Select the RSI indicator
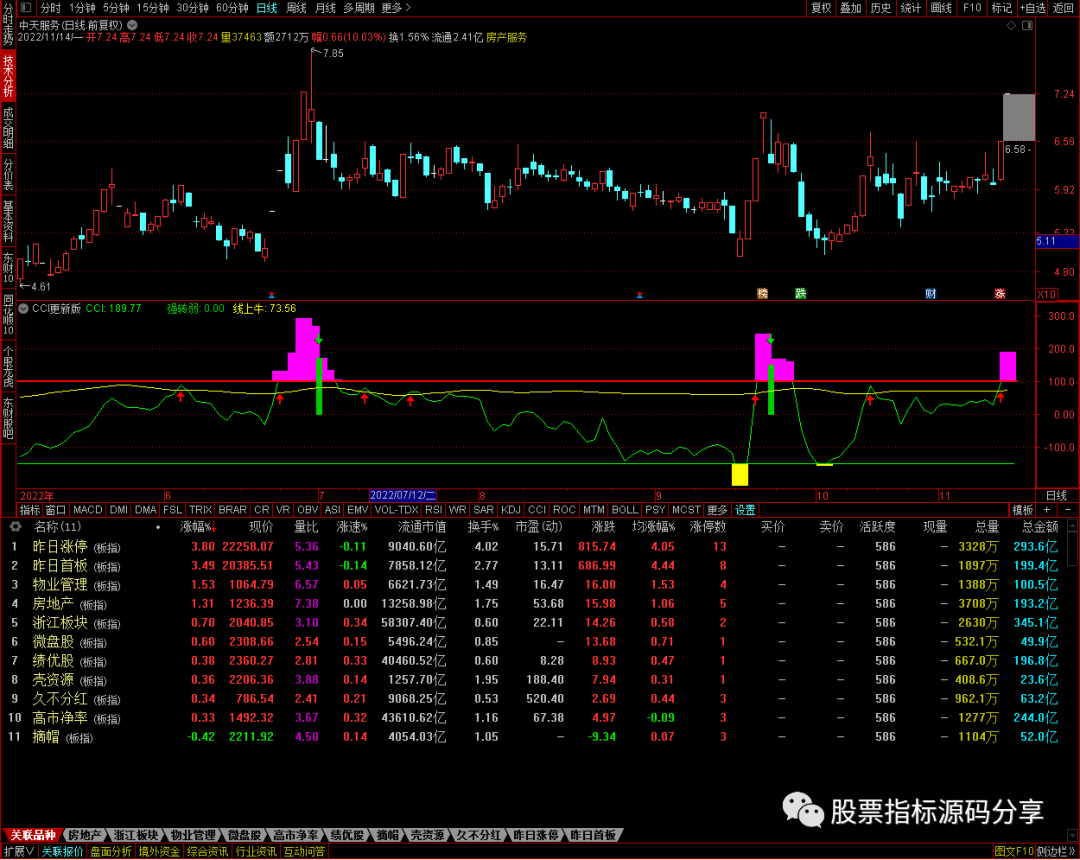The width and height of the screenshot is (1080, 860). click(x=433, y=510)
